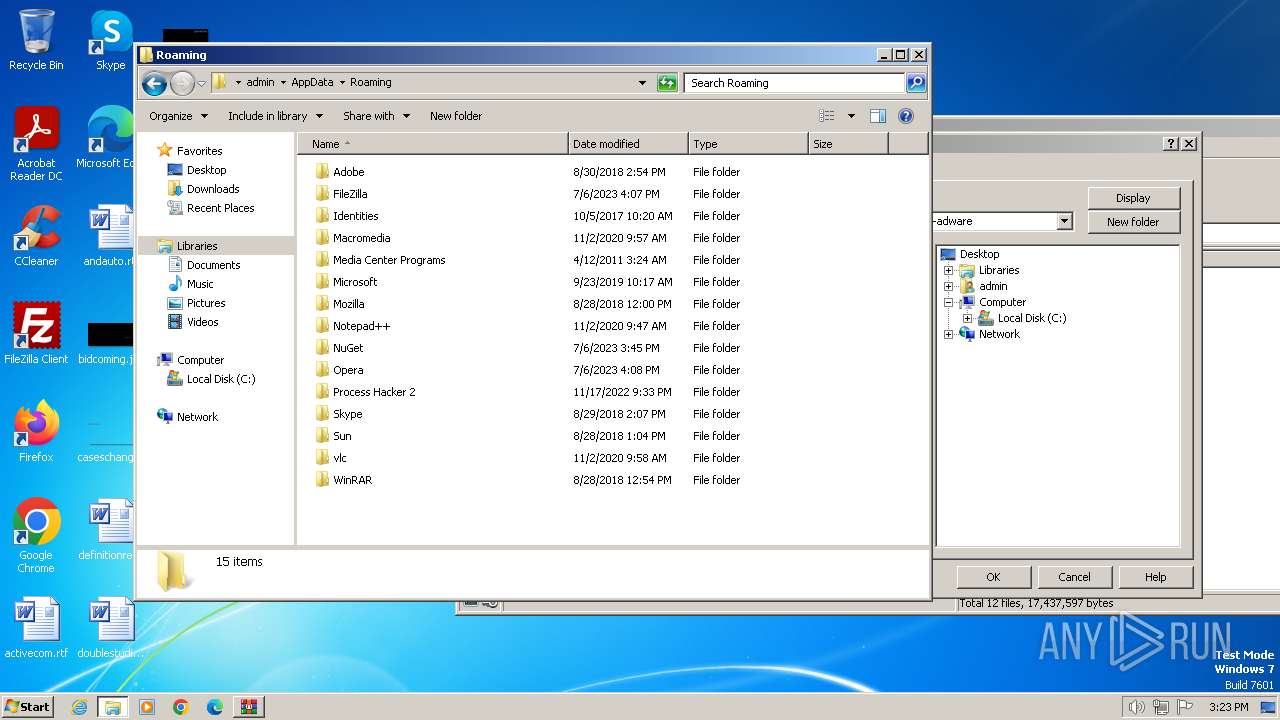Image resolution: width=1280 pixels, height=720 pixels.
Task: Click New folder in Explorer toolbar
Action: pyautogui.click(x=456, y=116)
